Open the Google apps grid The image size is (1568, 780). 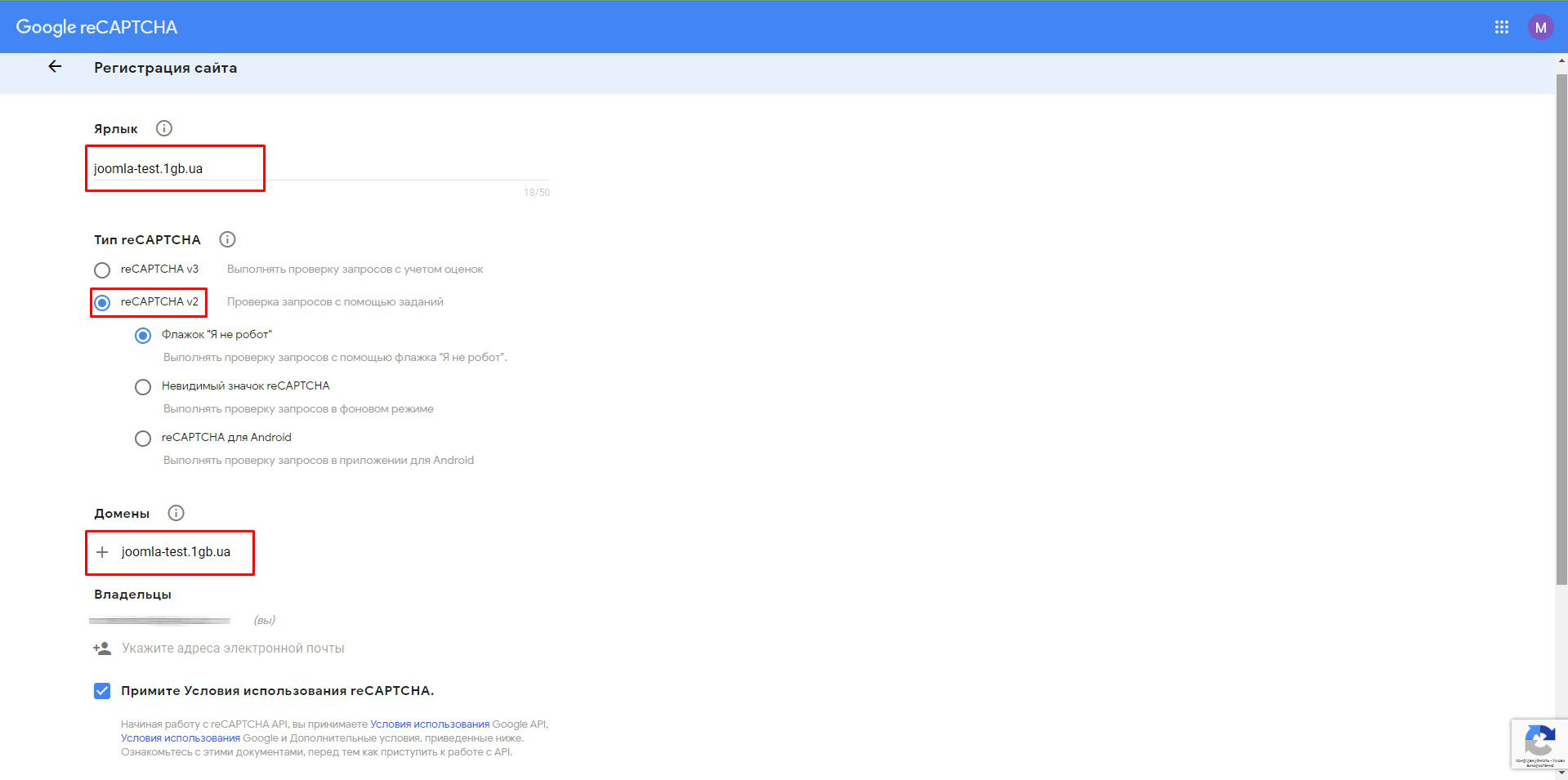click(1501, 27)
